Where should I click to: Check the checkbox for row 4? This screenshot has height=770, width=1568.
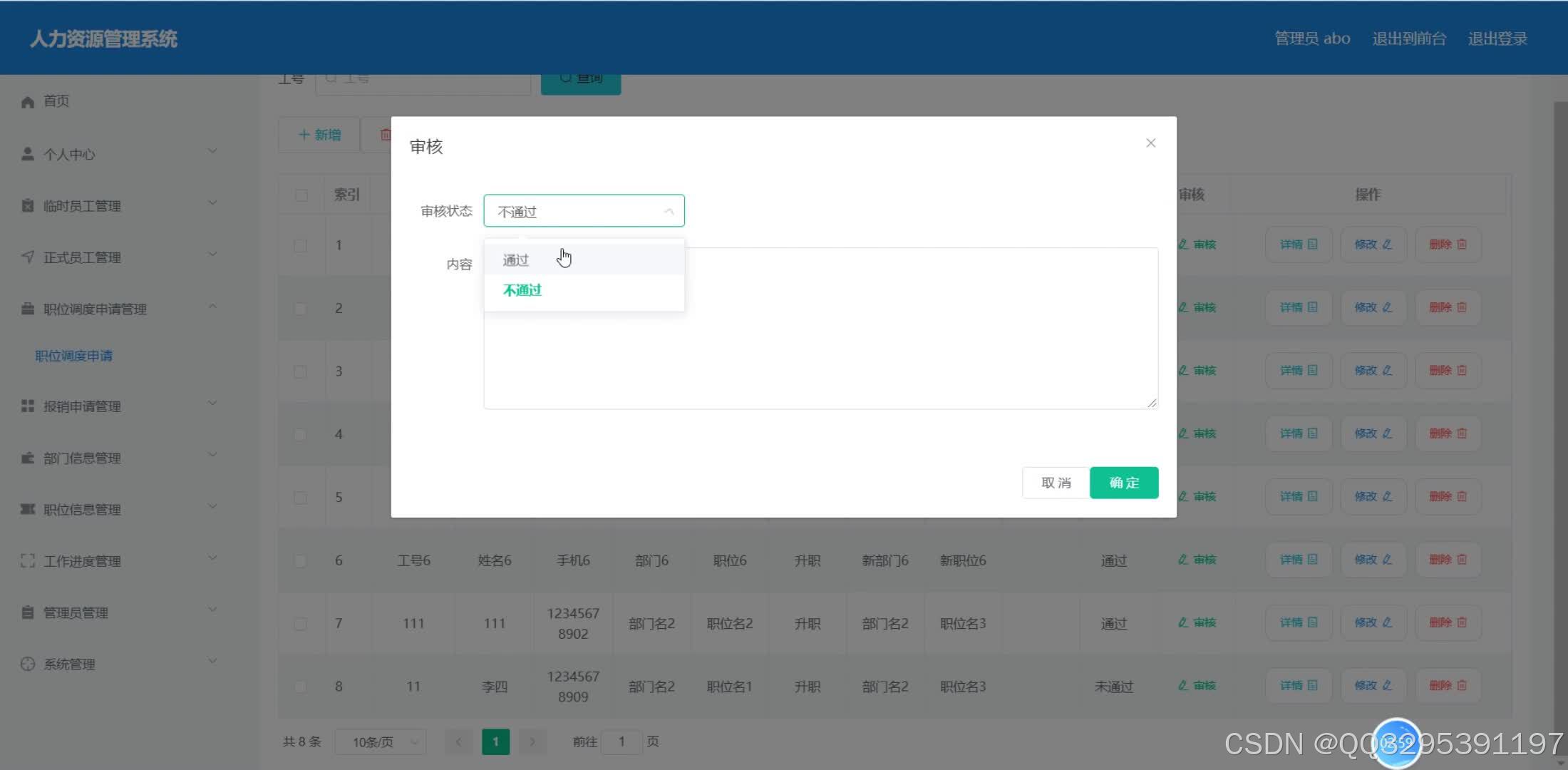click(301, 434)
